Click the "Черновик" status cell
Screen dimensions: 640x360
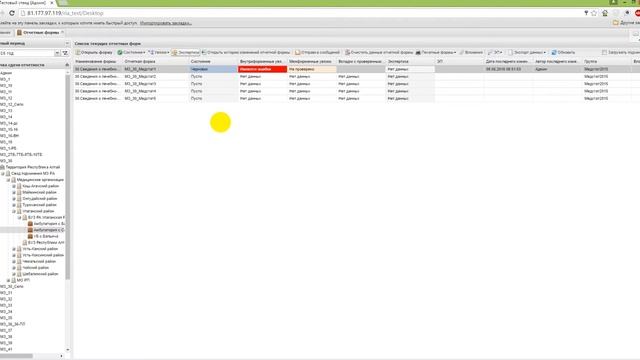coord(213,69)
